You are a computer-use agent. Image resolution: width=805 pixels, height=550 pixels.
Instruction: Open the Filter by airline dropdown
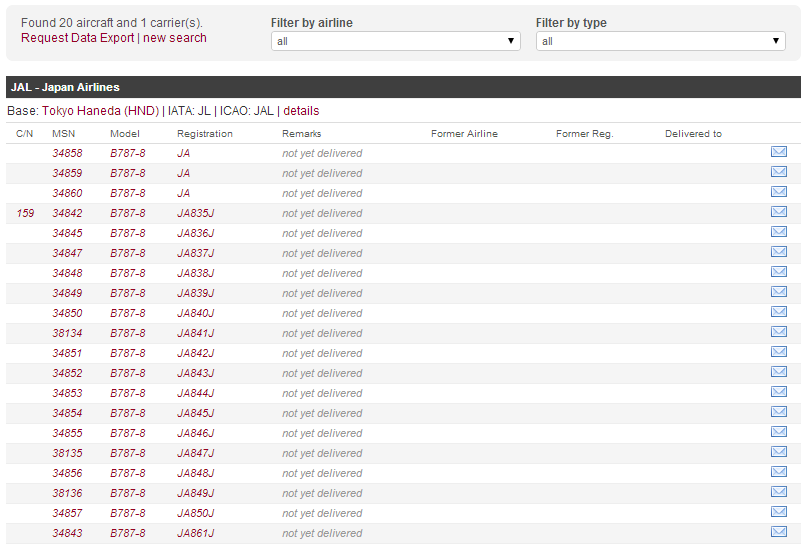pos(395,41)
